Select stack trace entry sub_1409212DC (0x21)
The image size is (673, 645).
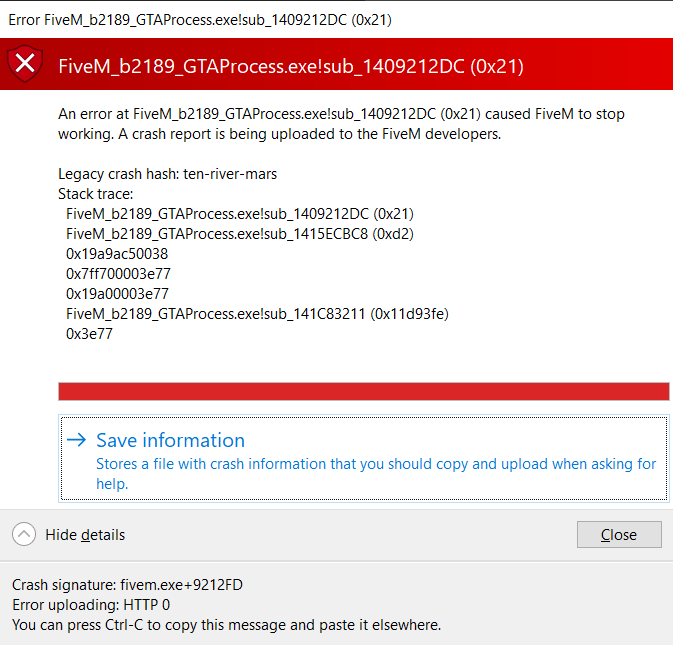click(x=240, y=214)
